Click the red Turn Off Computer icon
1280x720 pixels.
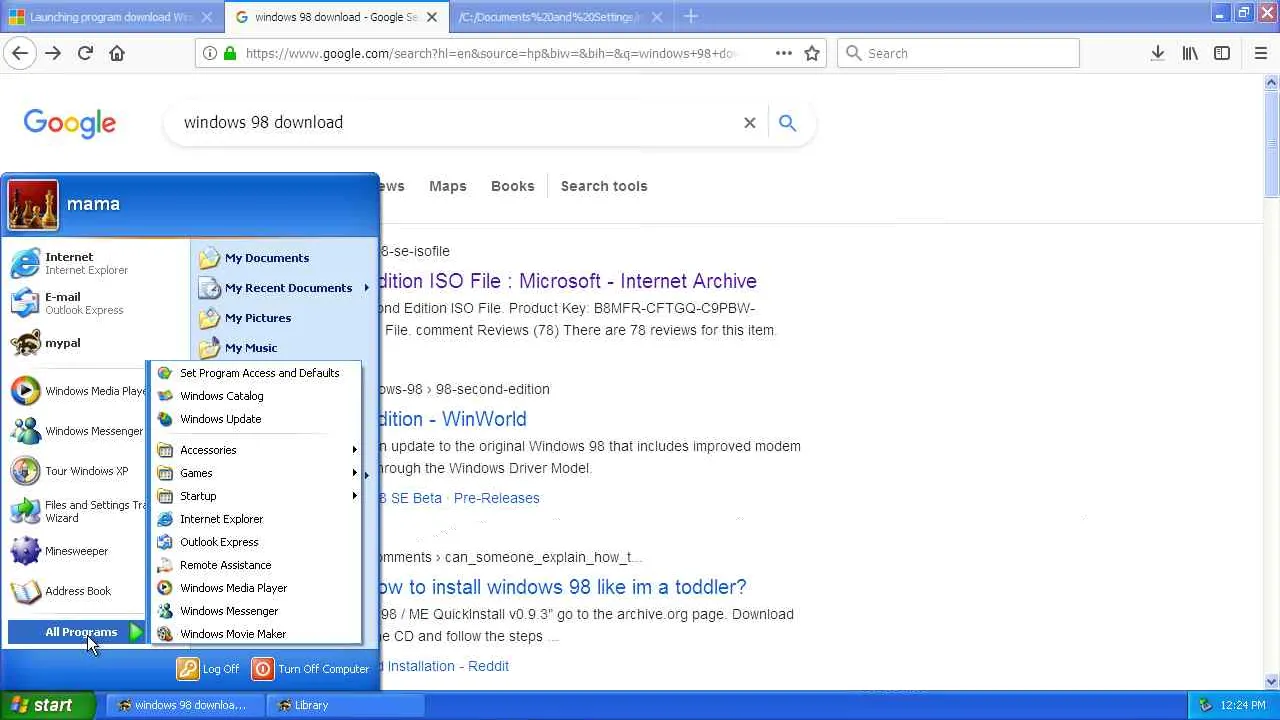coord(262,669)
